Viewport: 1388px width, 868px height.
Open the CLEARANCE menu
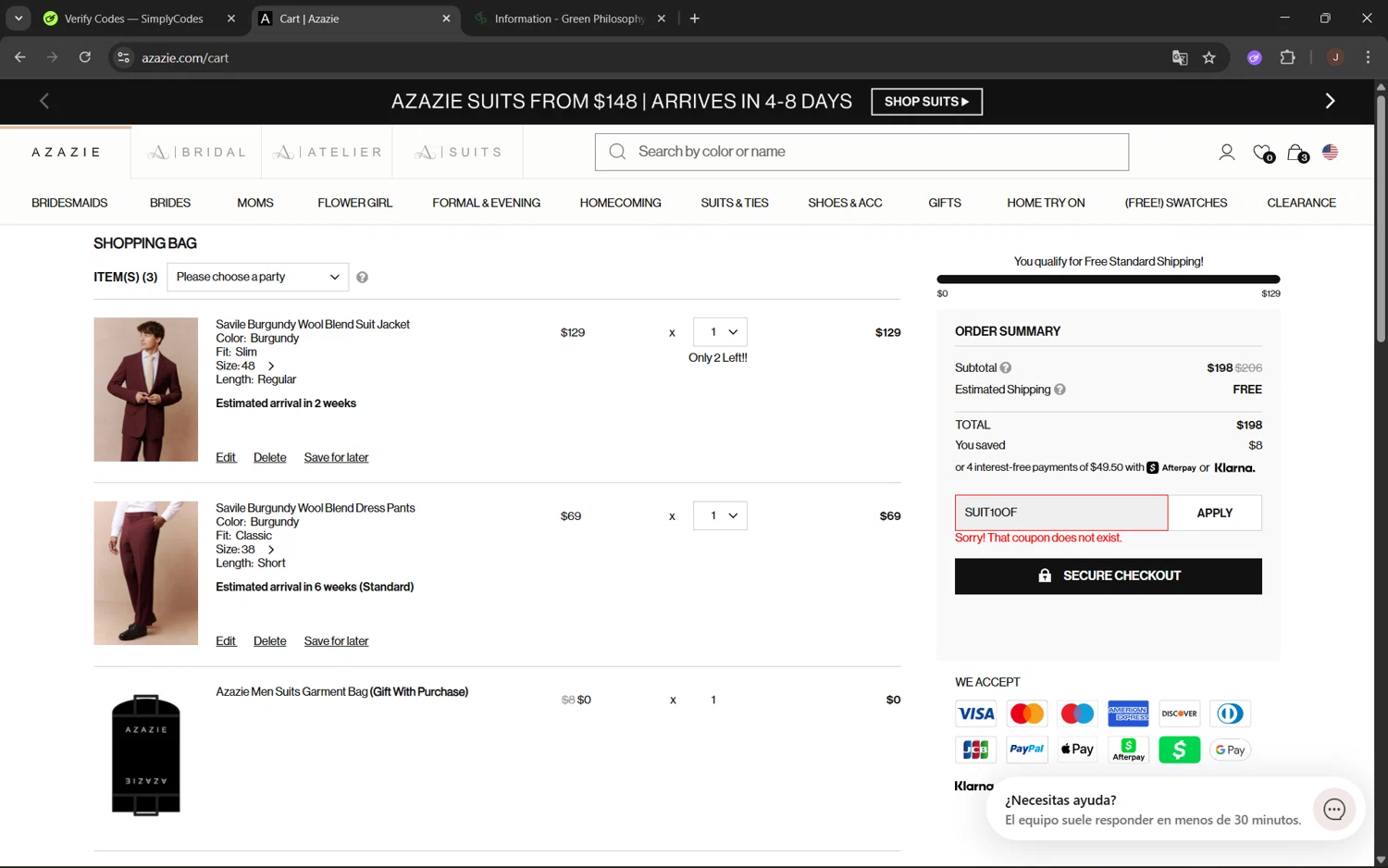pyautogui.click(x=1301, y=203)
